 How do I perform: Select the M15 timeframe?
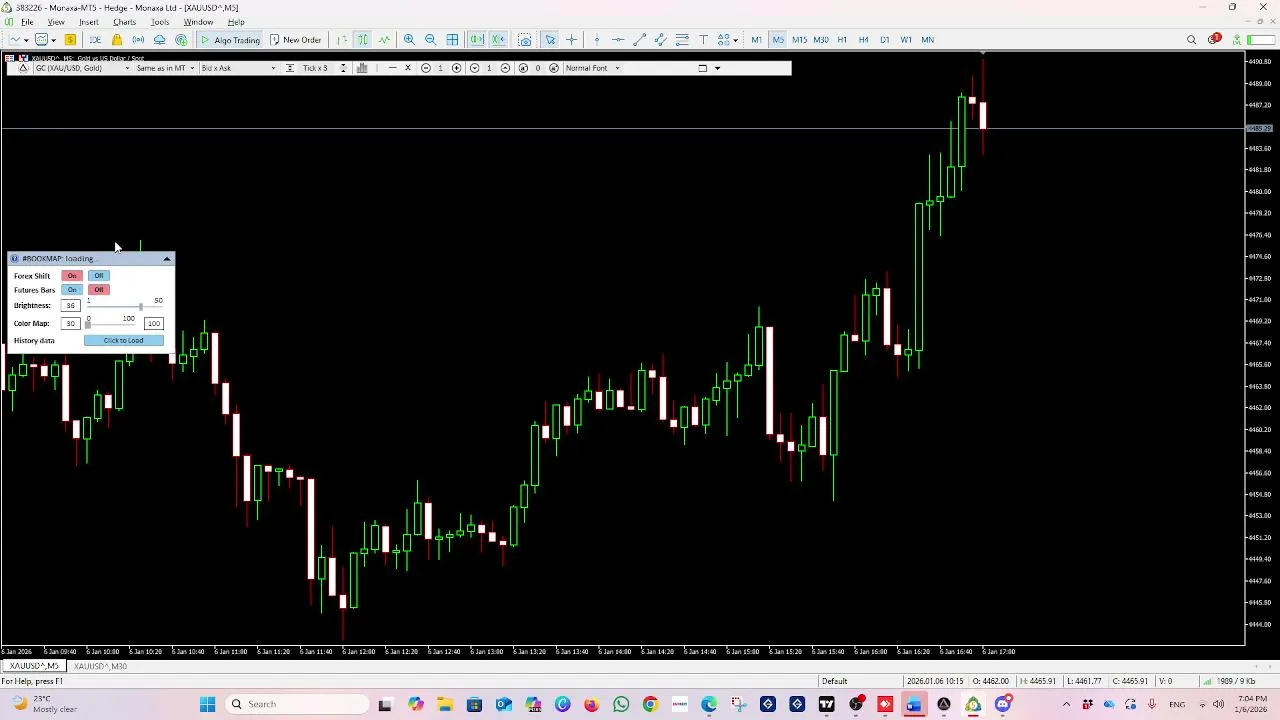(799, 40)
